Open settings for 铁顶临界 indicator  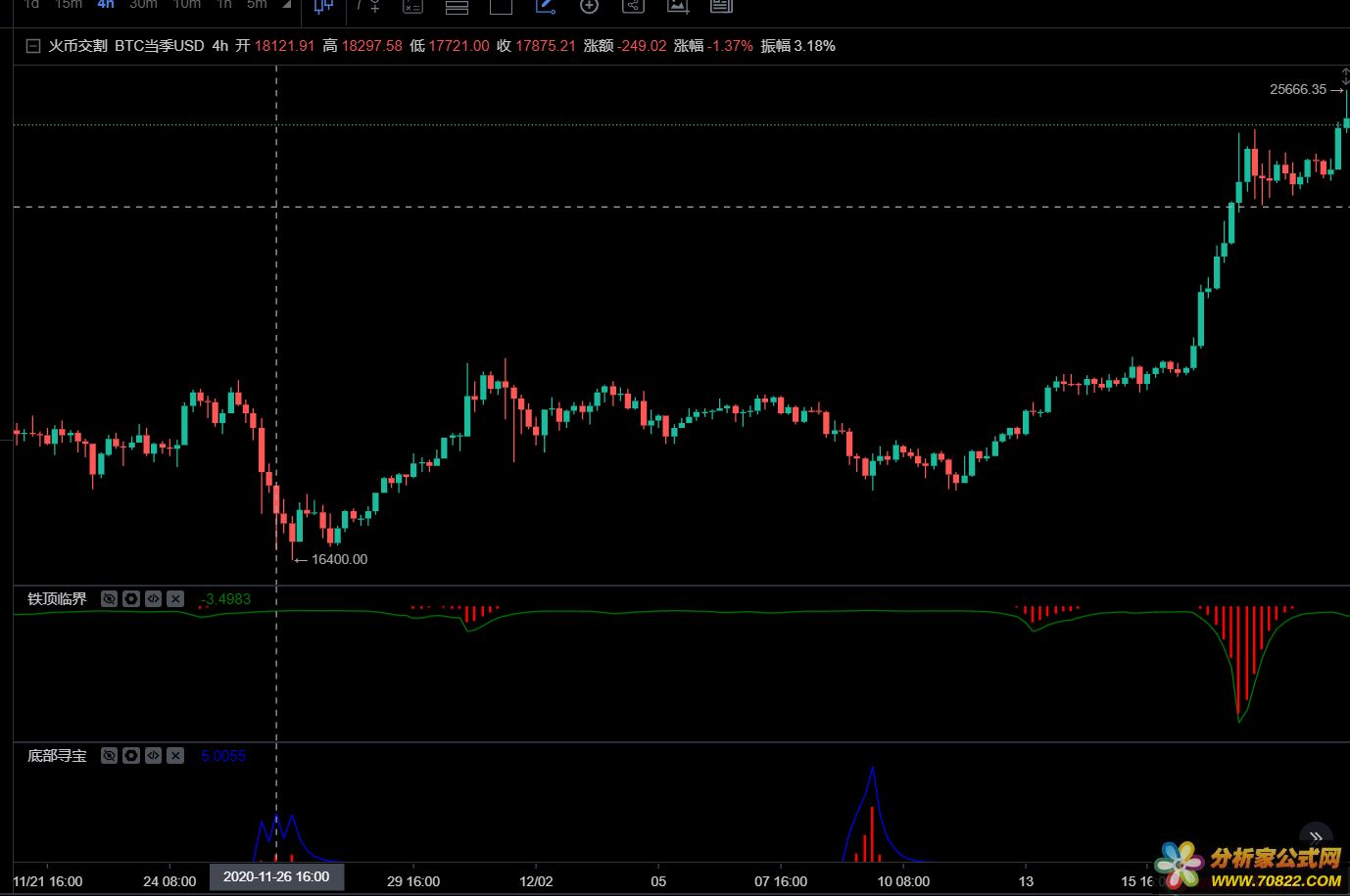131,598
